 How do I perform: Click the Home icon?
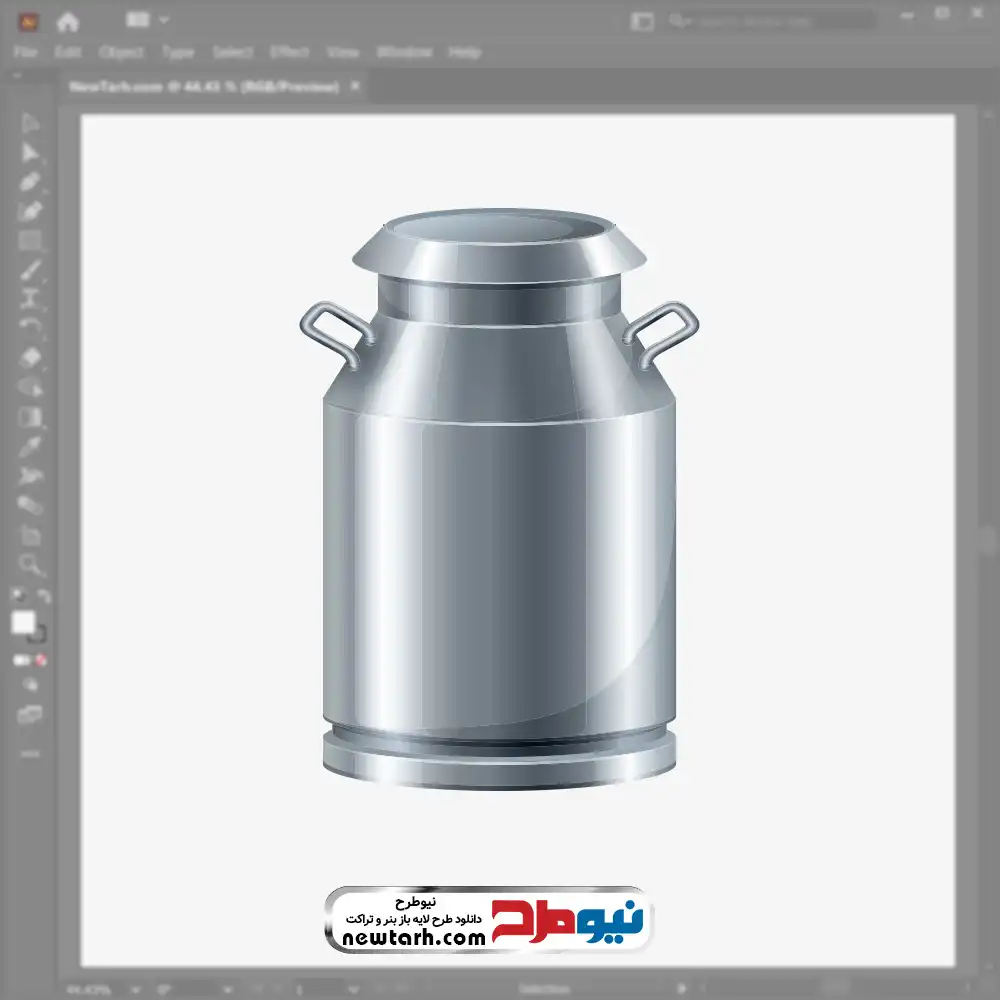(x=68, y=21)
